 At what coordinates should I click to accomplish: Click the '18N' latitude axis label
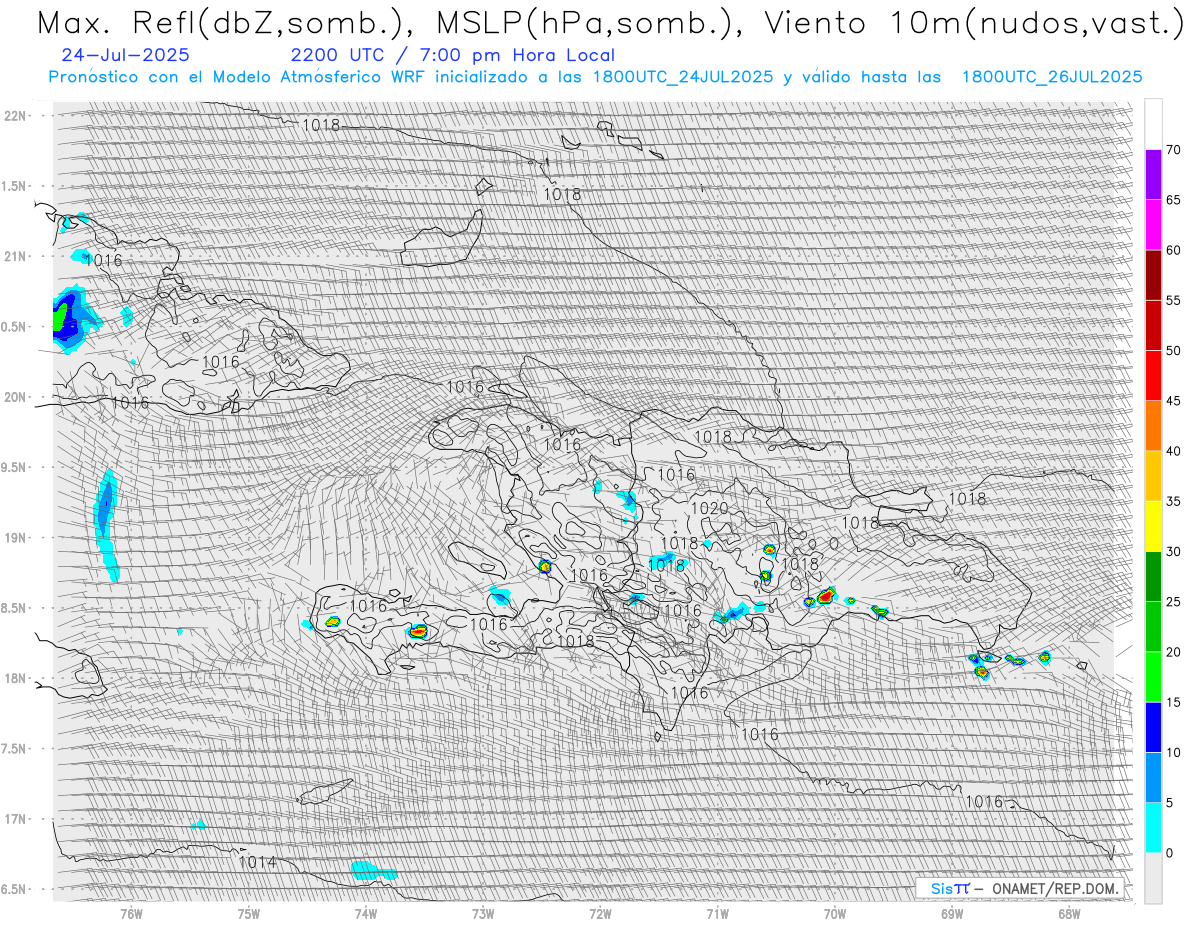(x=17, y=678)
